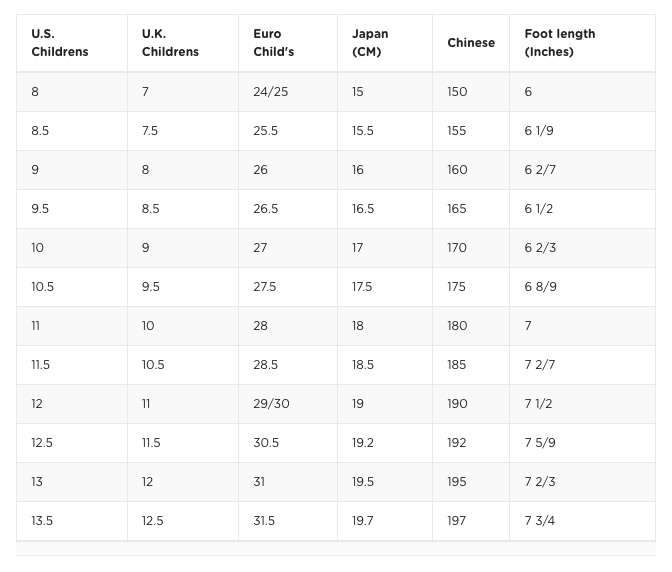Click the U.S. size 10.5 cell
This screenshot has height=572, width=672.
pyautogui.click(x=42, y=287)
